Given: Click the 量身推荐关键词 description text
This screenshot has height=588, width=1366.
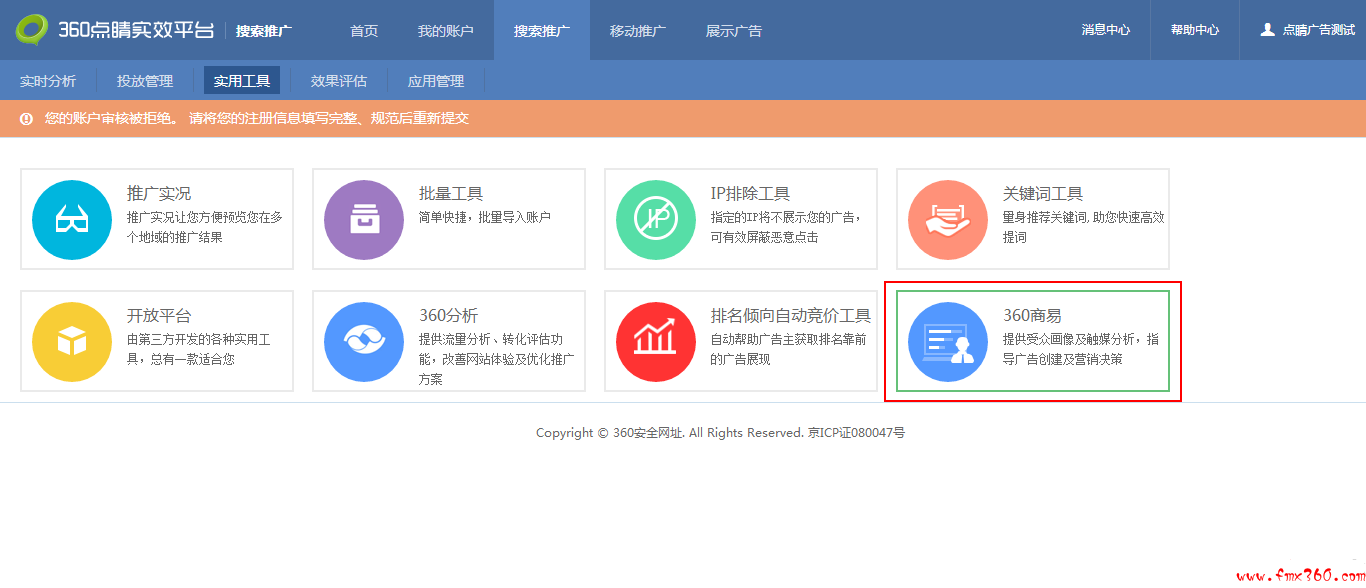Looking at the screenshot, I should tap(1084, 227).
